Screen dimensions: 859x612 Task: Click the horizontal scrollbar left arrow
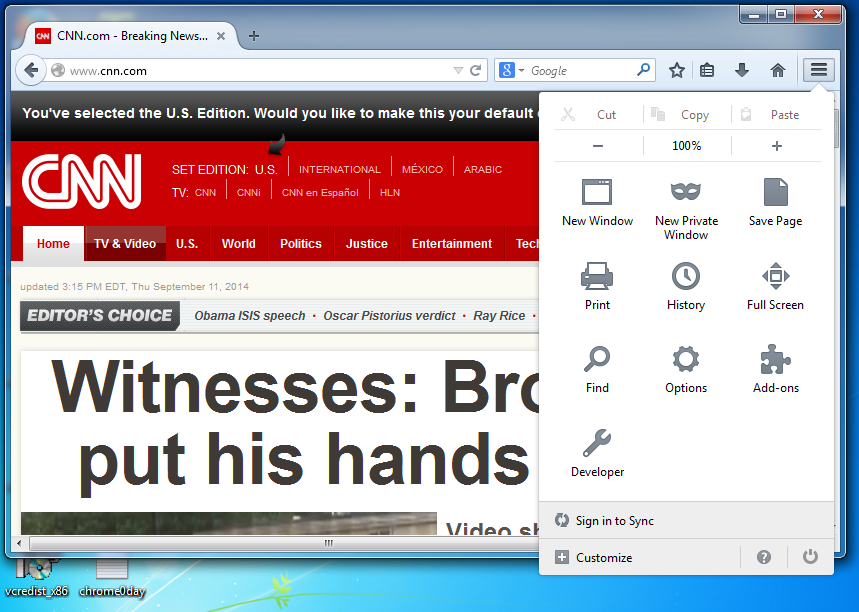pos(19,543)
